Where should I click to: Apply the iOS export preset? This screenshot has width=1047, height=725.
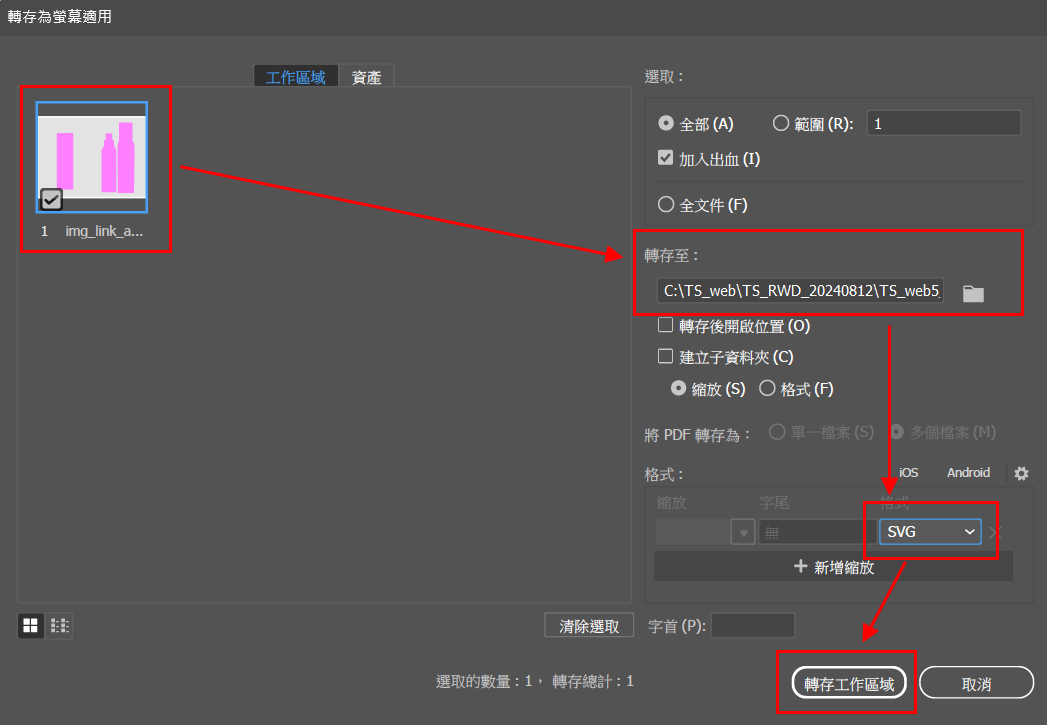pos(908,473)
